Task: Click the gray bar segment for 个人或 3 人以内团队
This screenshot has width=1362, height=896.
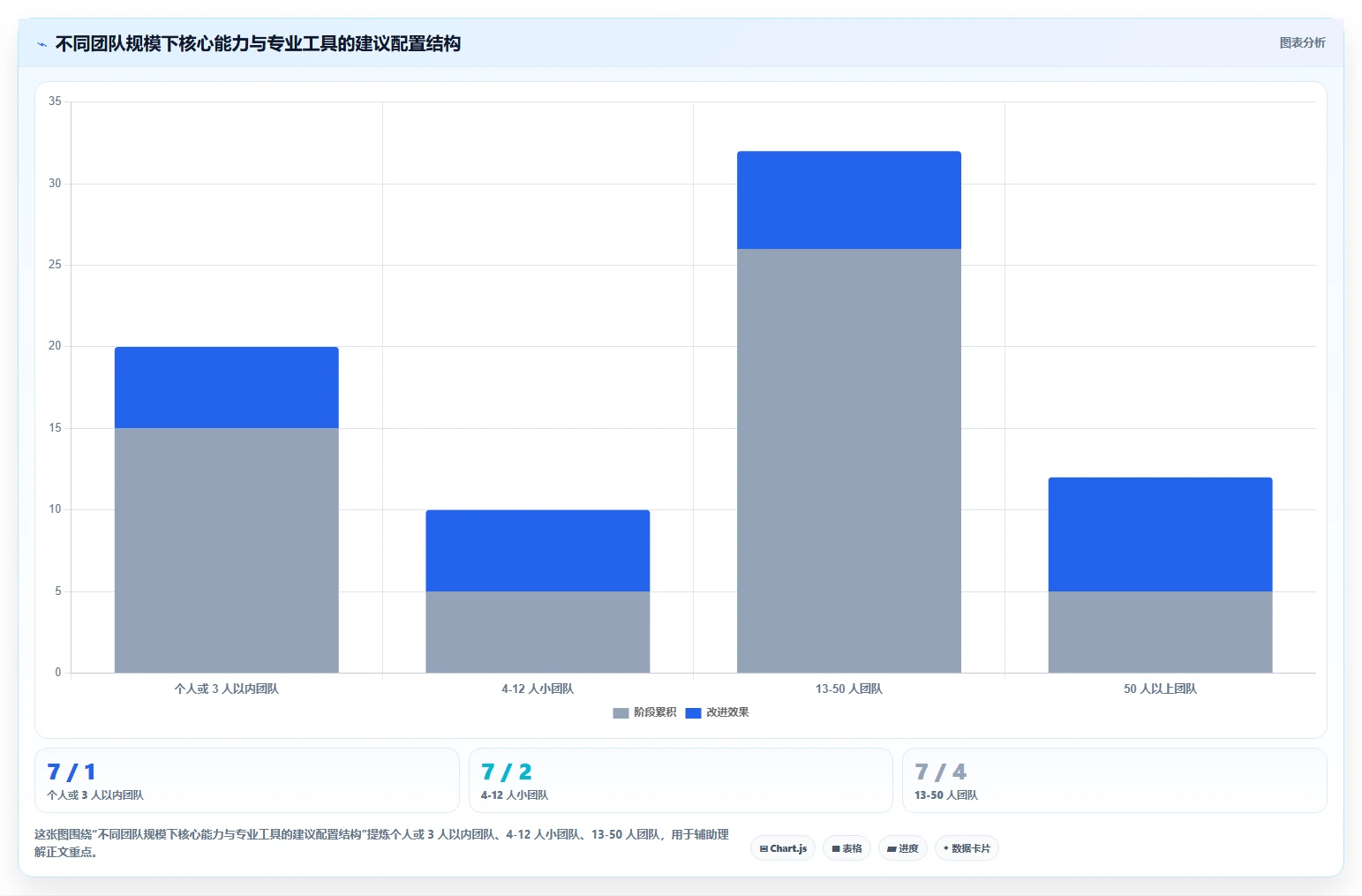Action: (x=227, y=551)
